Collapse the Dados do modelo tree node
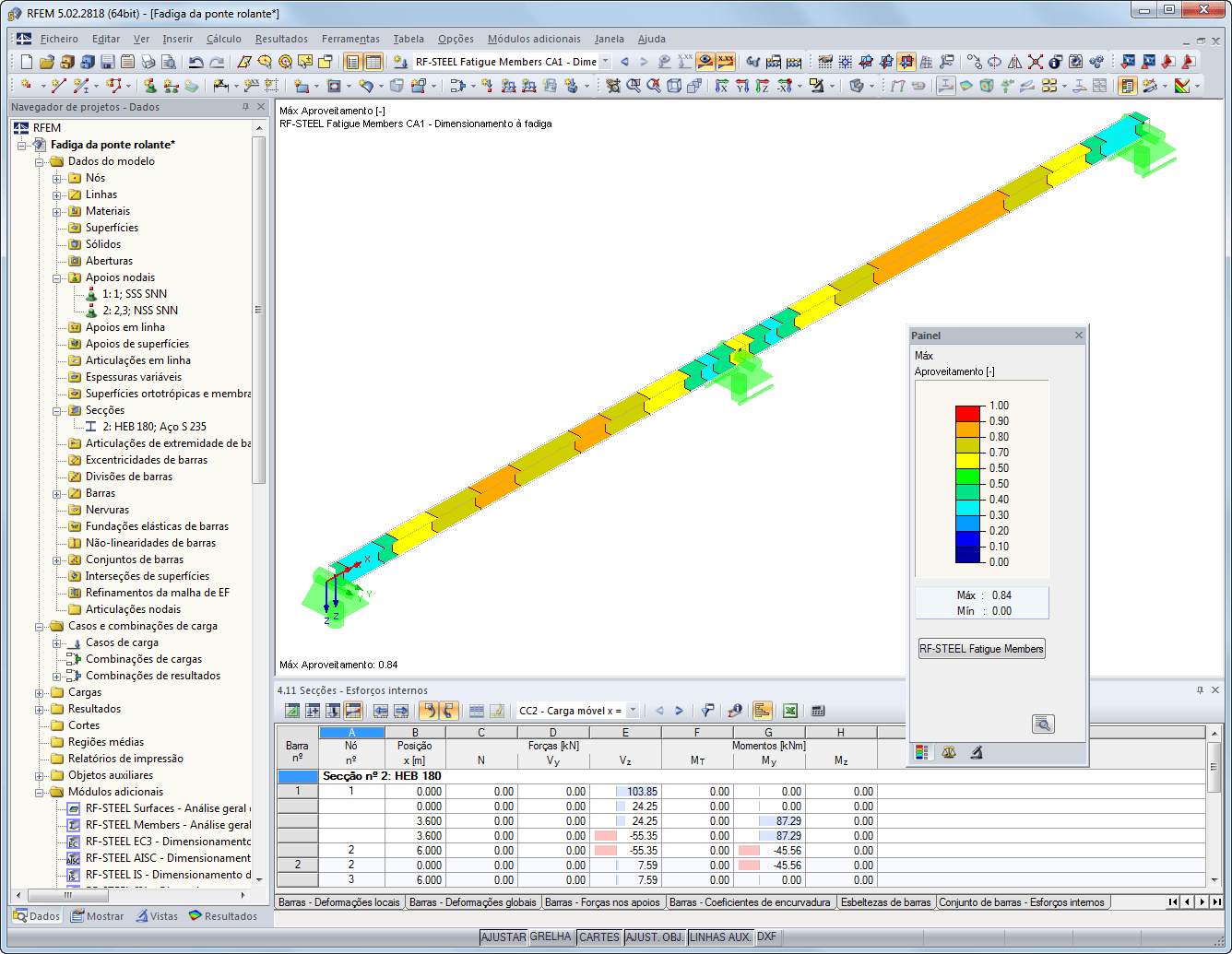The image size is (1232, 954). [40, 161]
